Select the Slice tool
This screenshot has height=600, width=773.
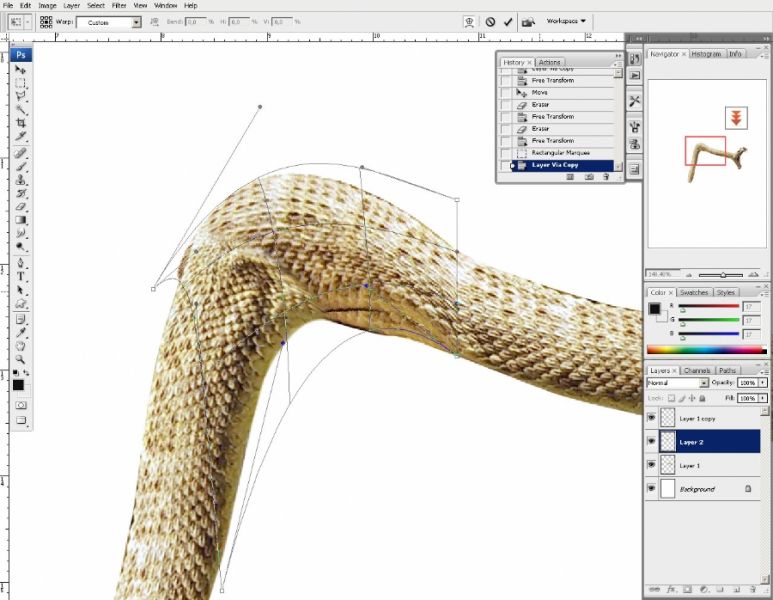click(x=20, y=136)
